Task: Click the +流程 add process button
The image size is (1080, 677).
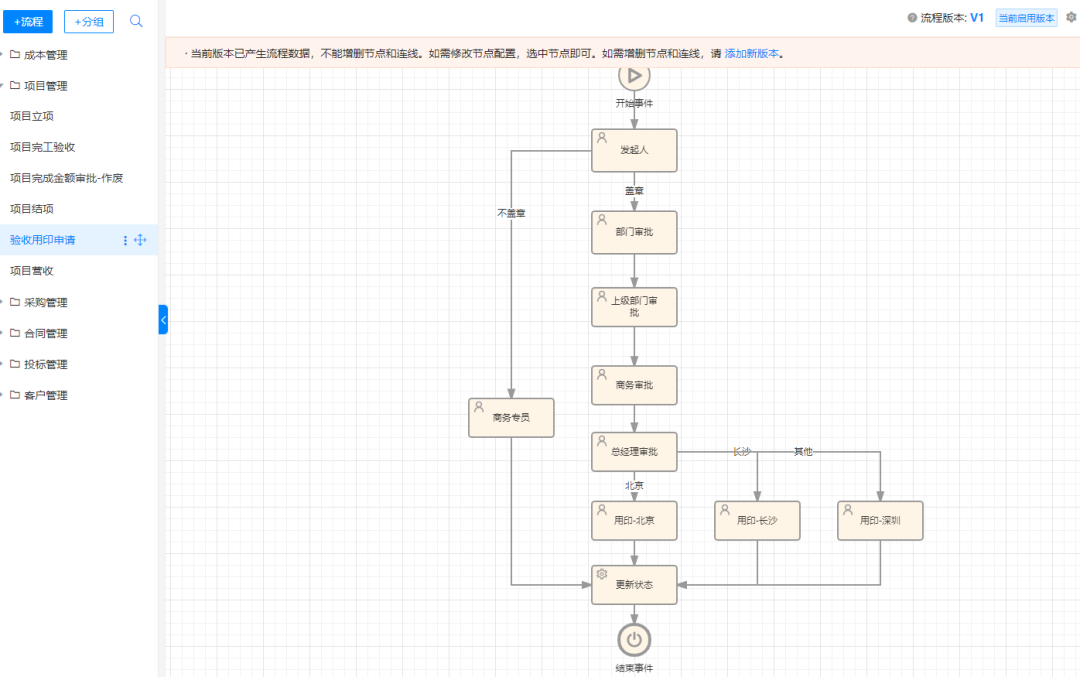Action: pyautogui.click(x=28, y=21)
